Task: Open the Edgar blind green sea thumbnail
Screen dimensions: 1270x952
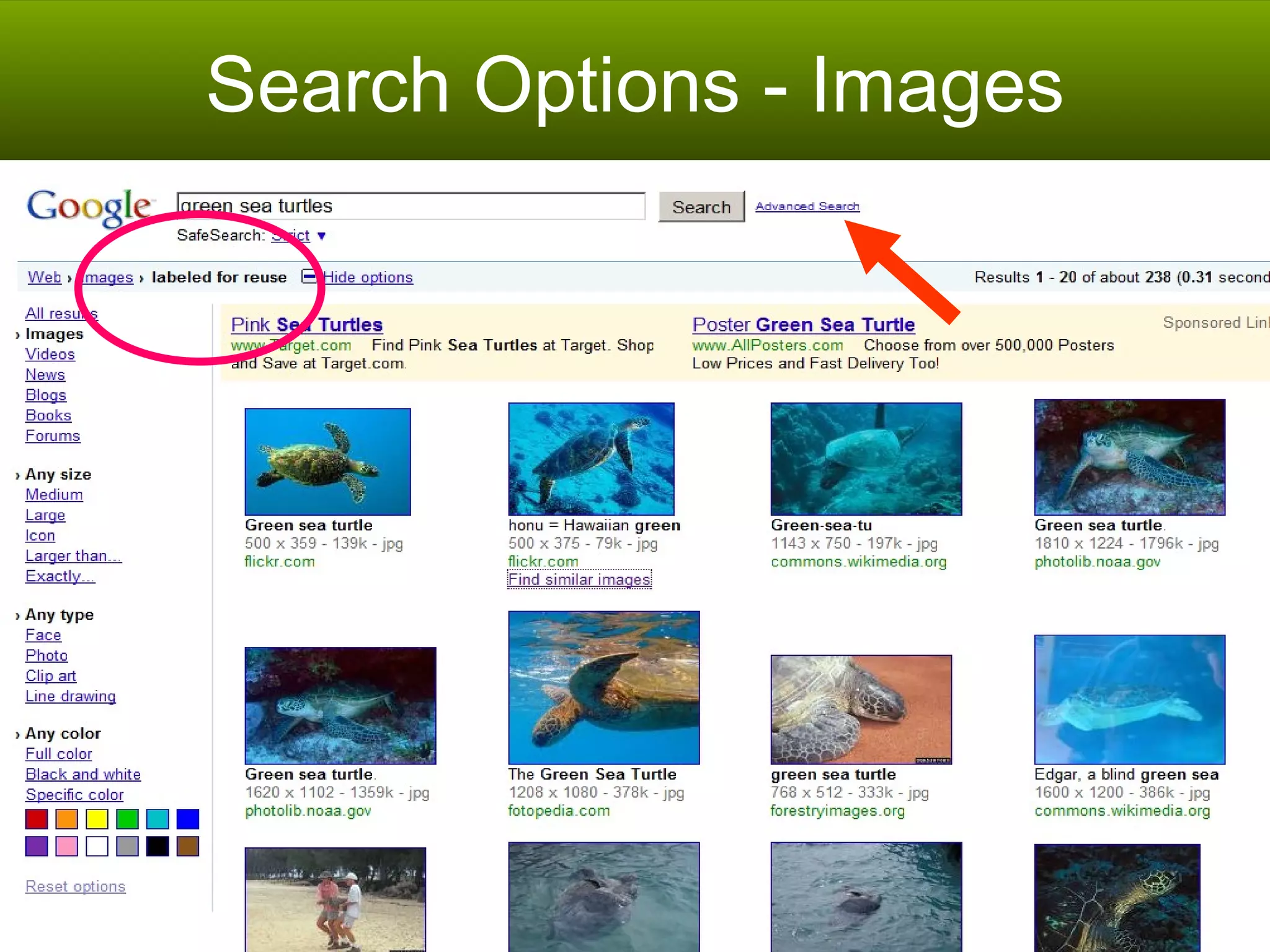Action: pyautogui.click(x=1130, y=700)
